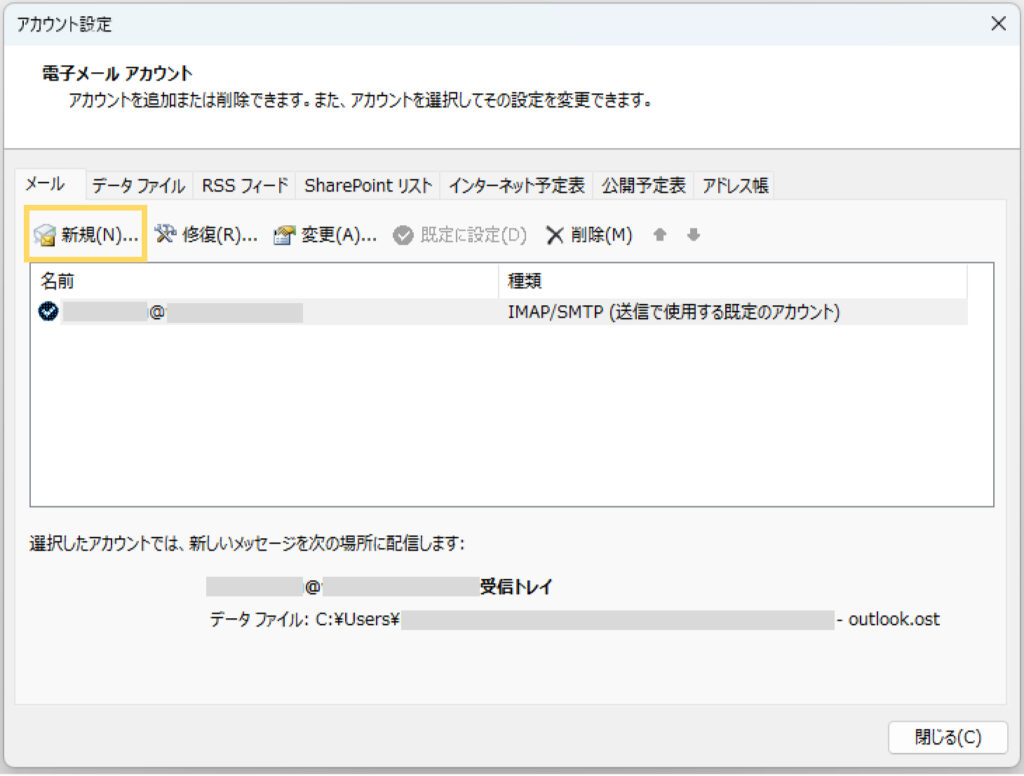Click the move account up arrow
The image size is (1024, 776).
[659, 235]
